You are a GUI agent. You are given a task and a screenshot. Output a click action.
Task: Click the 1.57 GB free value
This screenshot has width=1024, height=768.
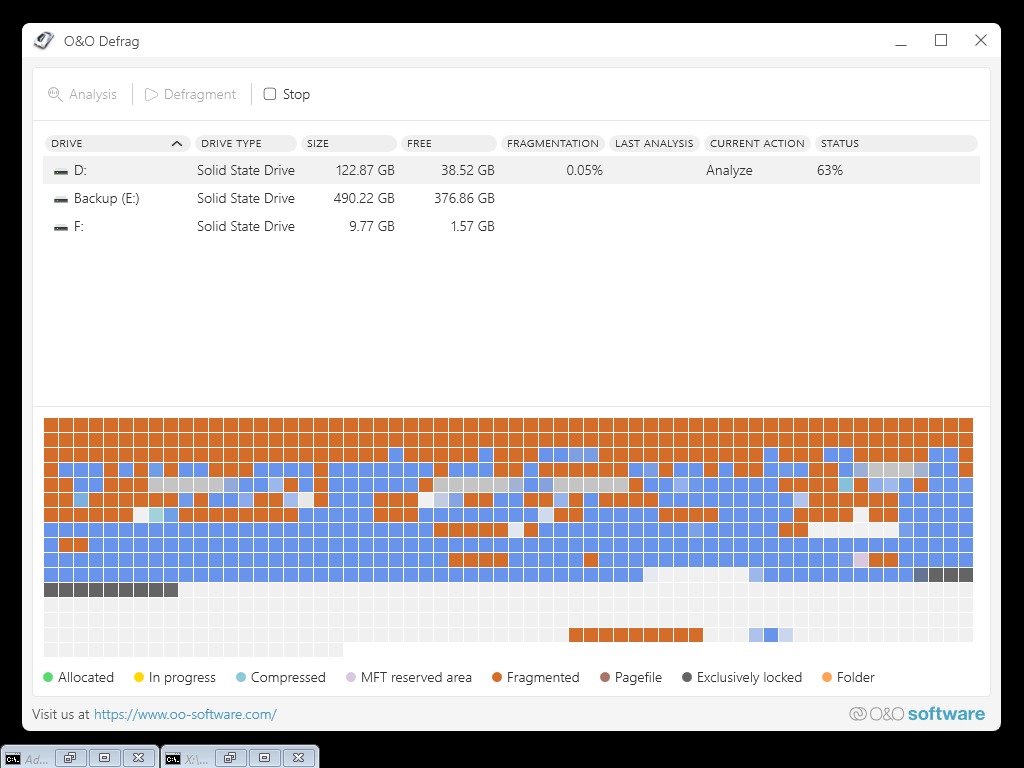point(472,227)
